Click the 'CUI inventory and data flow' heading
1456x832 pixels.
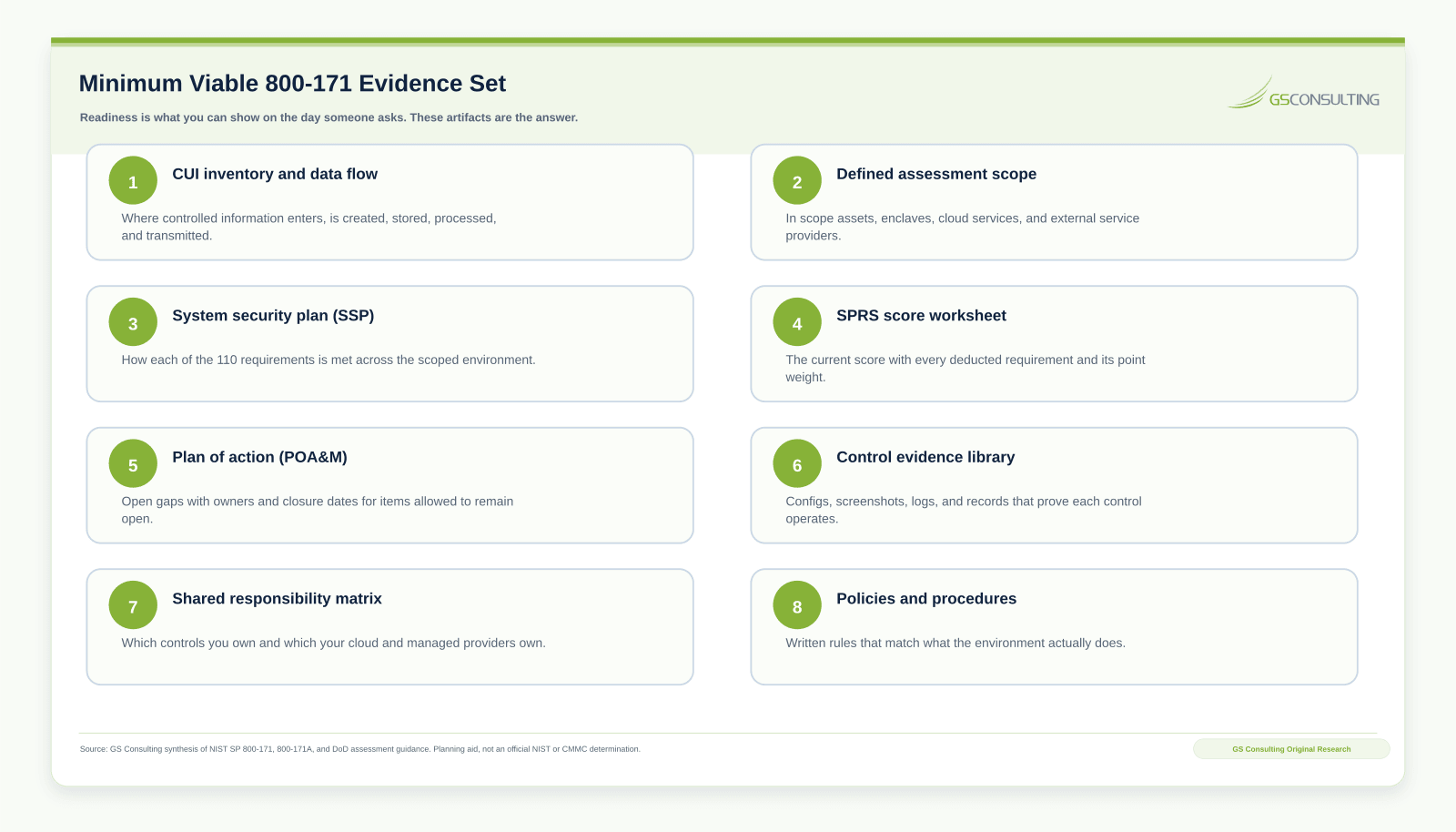275,174
